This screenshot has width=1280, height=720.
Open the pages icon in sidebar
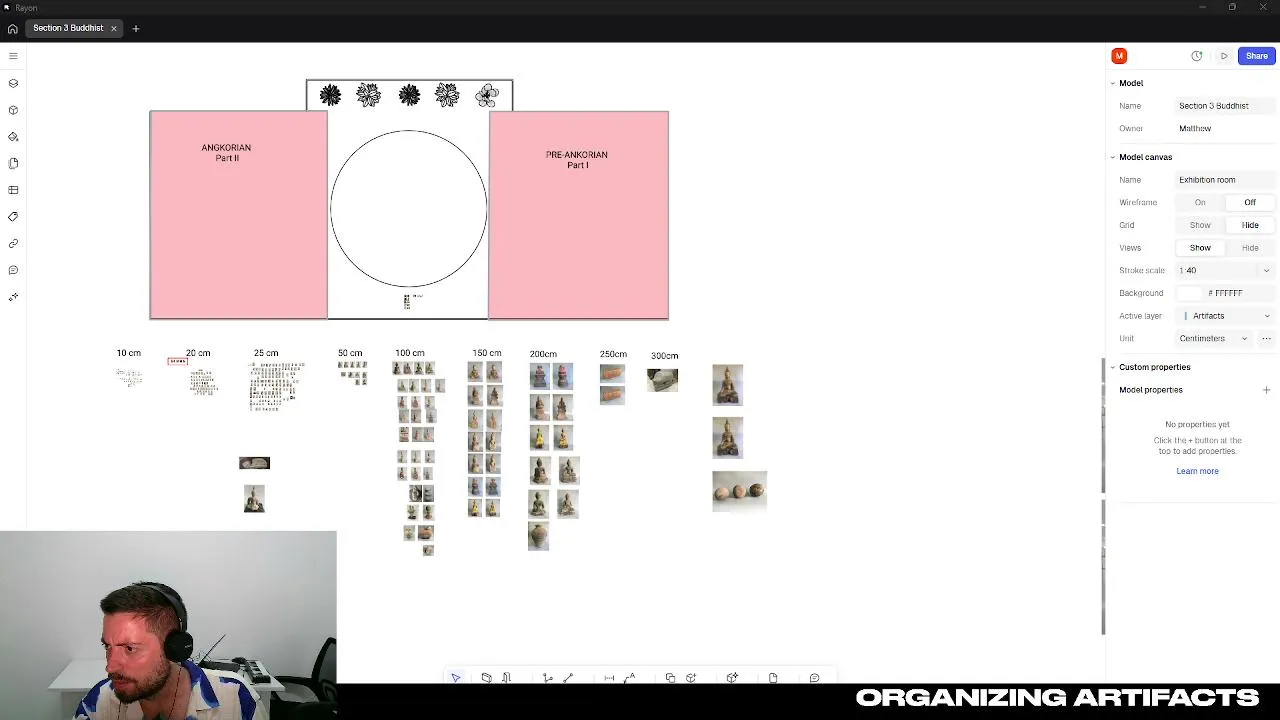click(13, 163)
